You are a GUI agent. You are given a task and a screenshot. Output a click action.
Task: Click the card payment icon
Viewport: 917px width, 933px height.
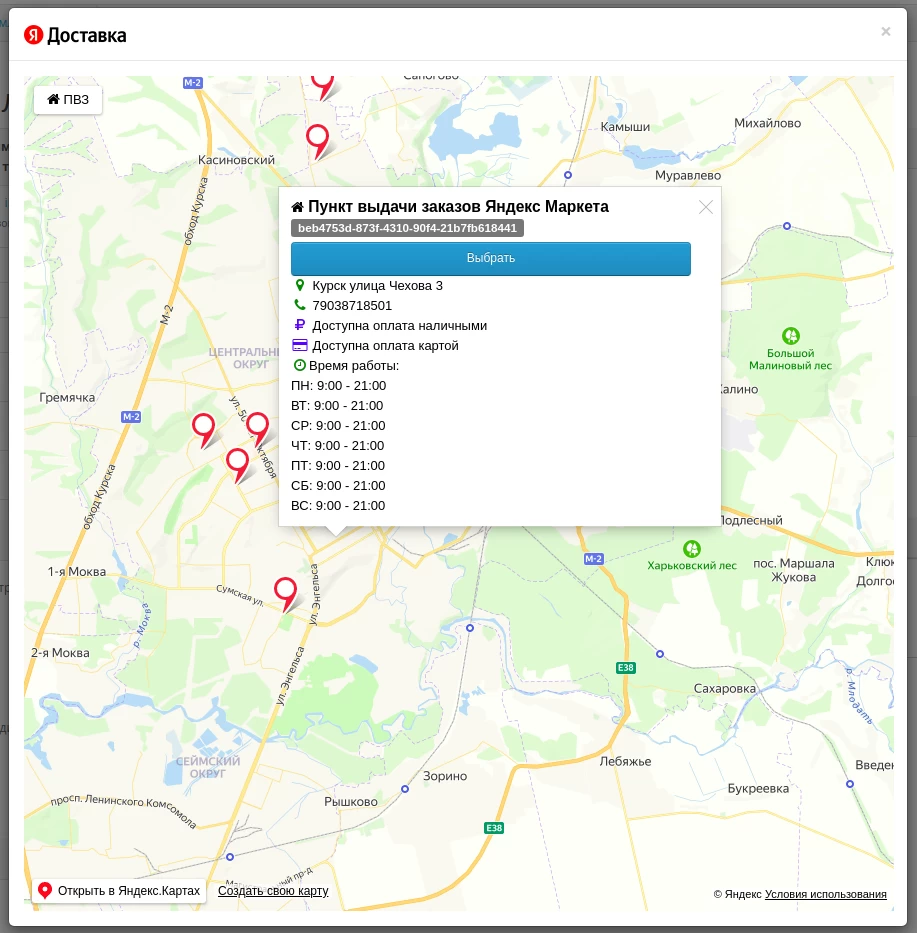[300, 345]
